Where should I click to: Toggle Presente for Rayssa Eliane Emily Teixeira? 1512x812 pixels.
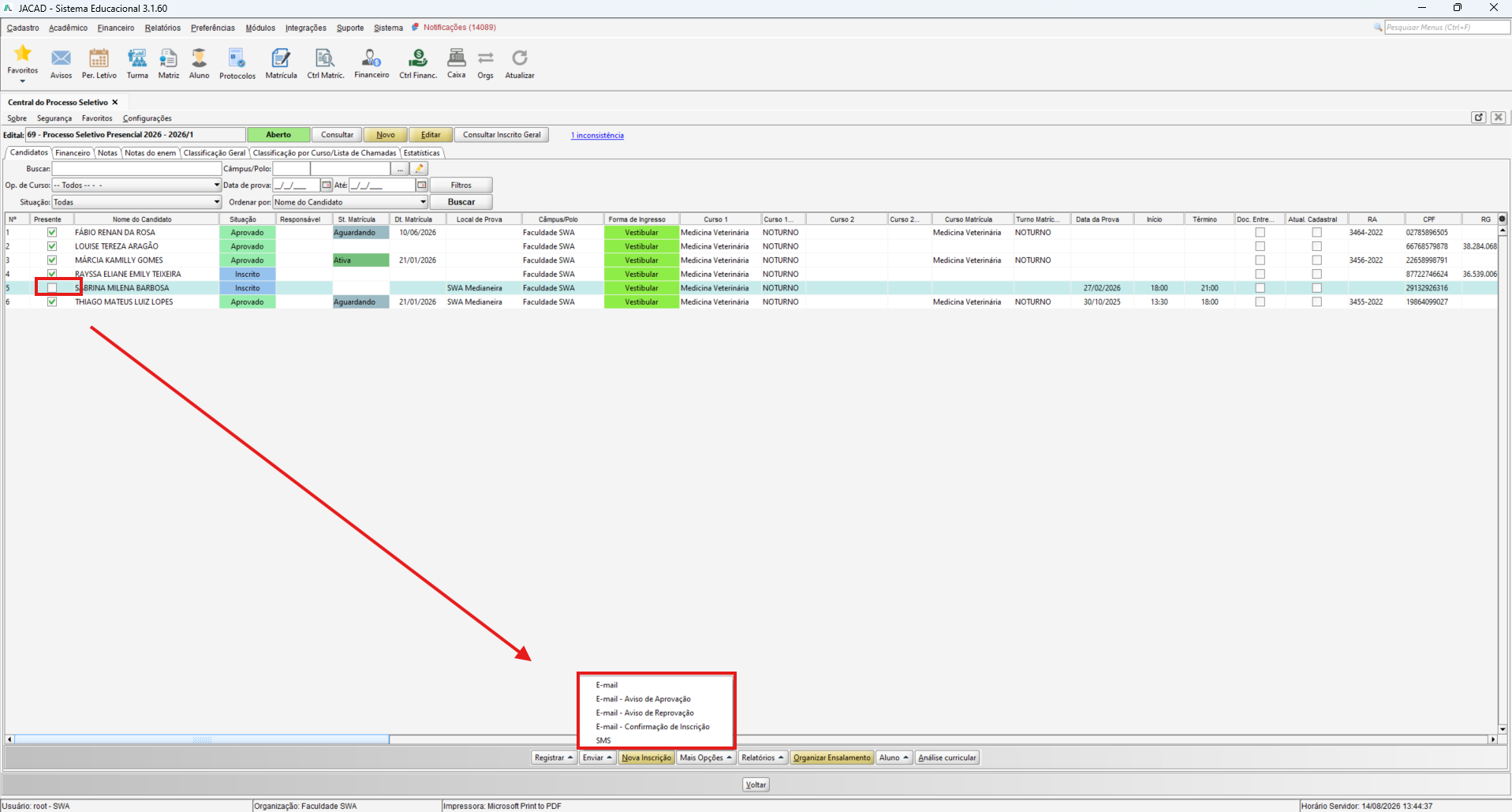point(52,274)
